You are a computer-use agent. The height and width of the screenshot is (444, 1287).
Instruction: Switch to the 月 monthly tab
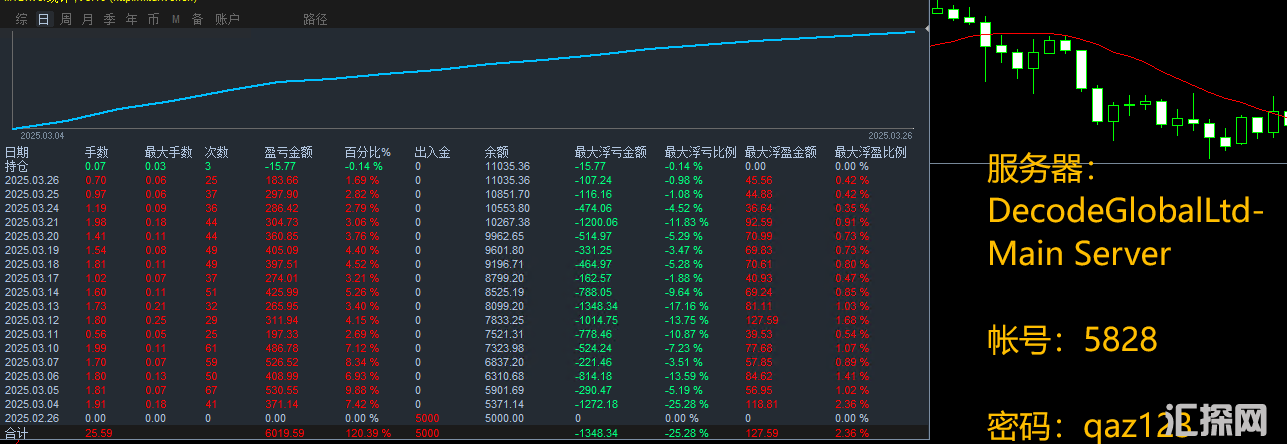click(x=87, y=19)
